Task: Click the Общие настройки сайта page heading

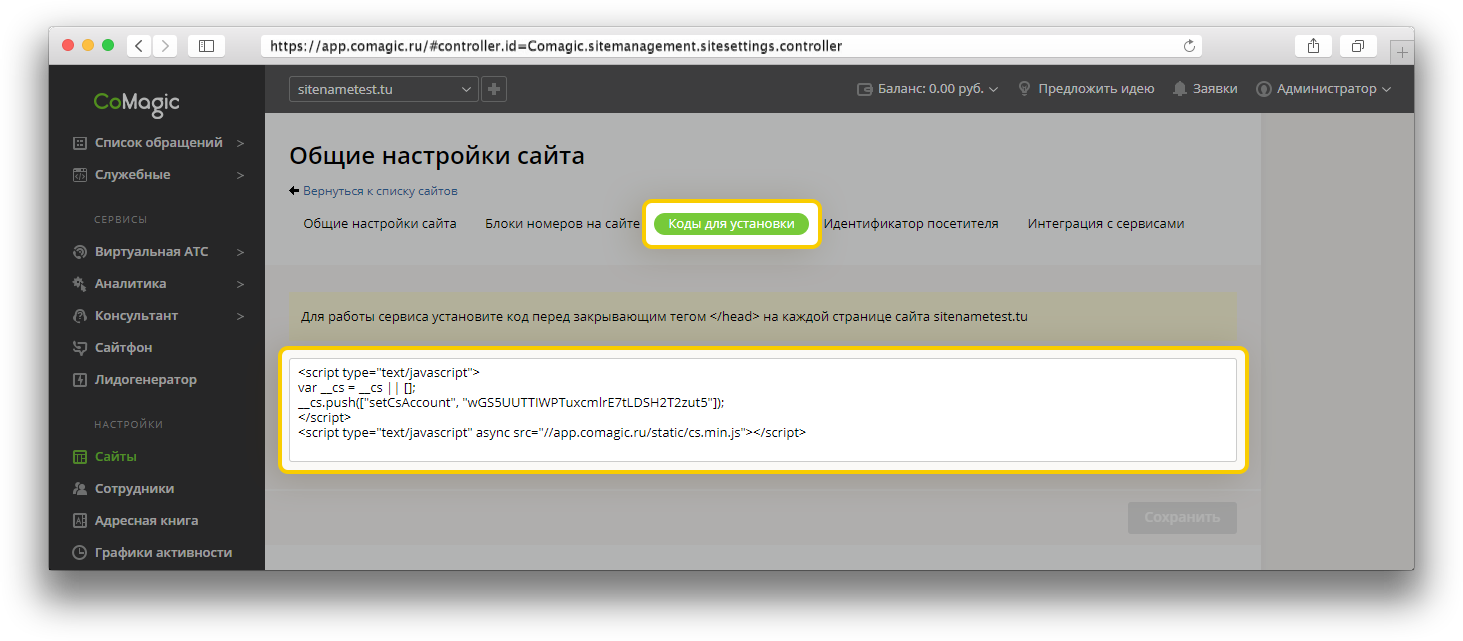Action: pyautogui.click(x=437, y=156)
